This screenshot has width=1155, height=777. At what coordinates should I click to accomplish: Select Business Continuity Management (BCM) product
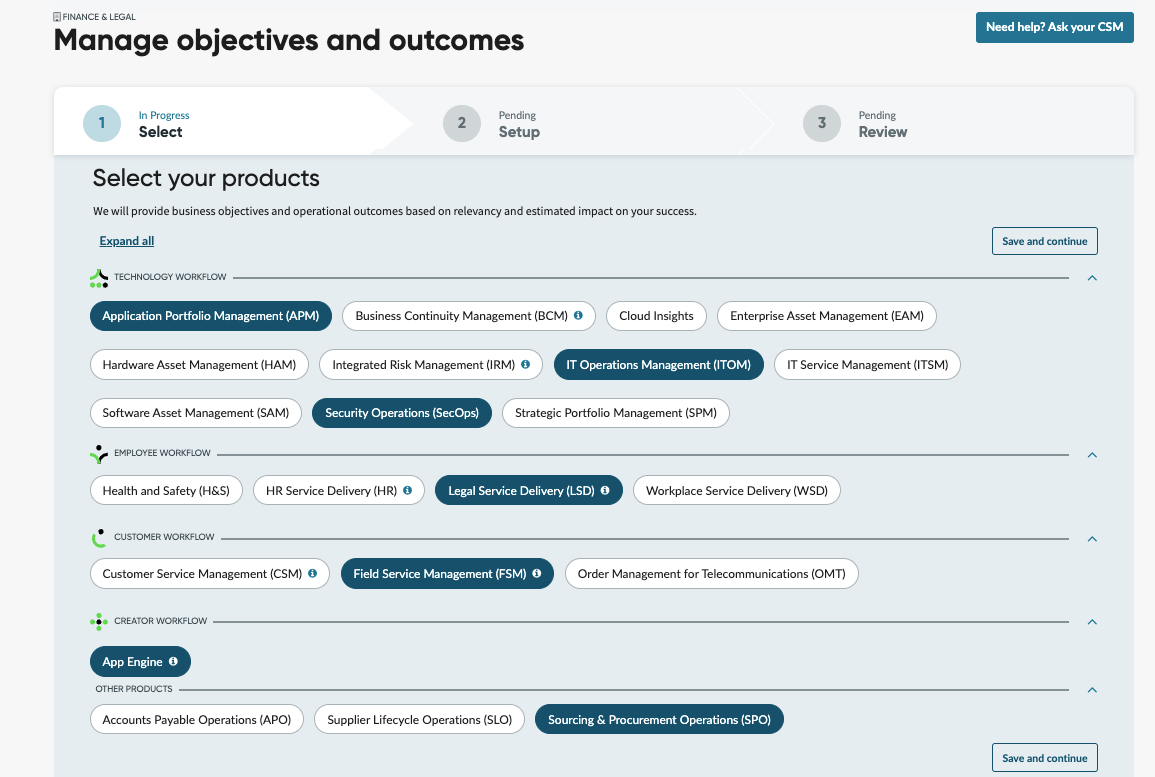(468, 316)
